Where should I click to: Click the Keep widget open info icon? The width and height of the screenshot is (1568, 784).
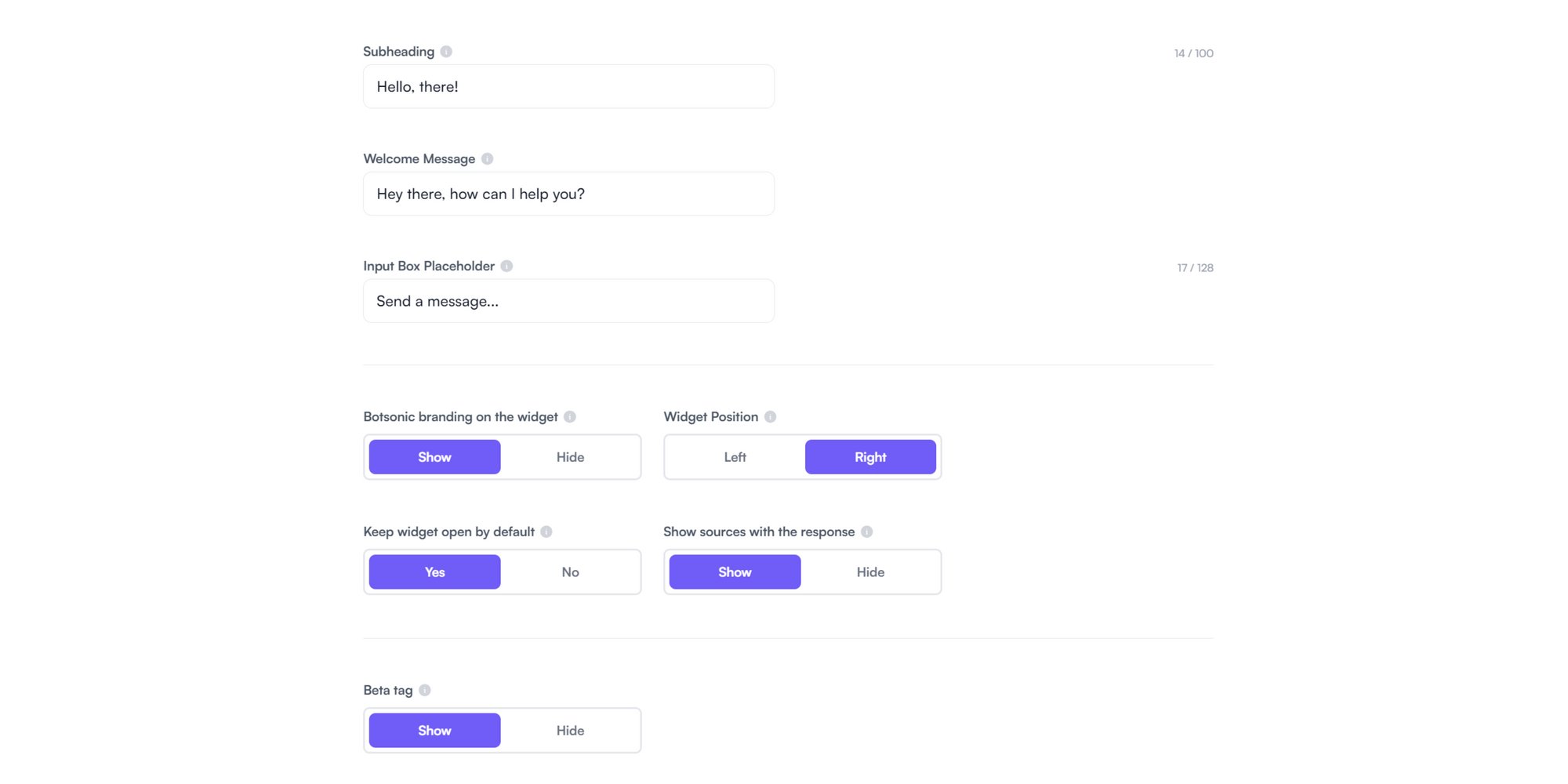[x=546, y=531]
